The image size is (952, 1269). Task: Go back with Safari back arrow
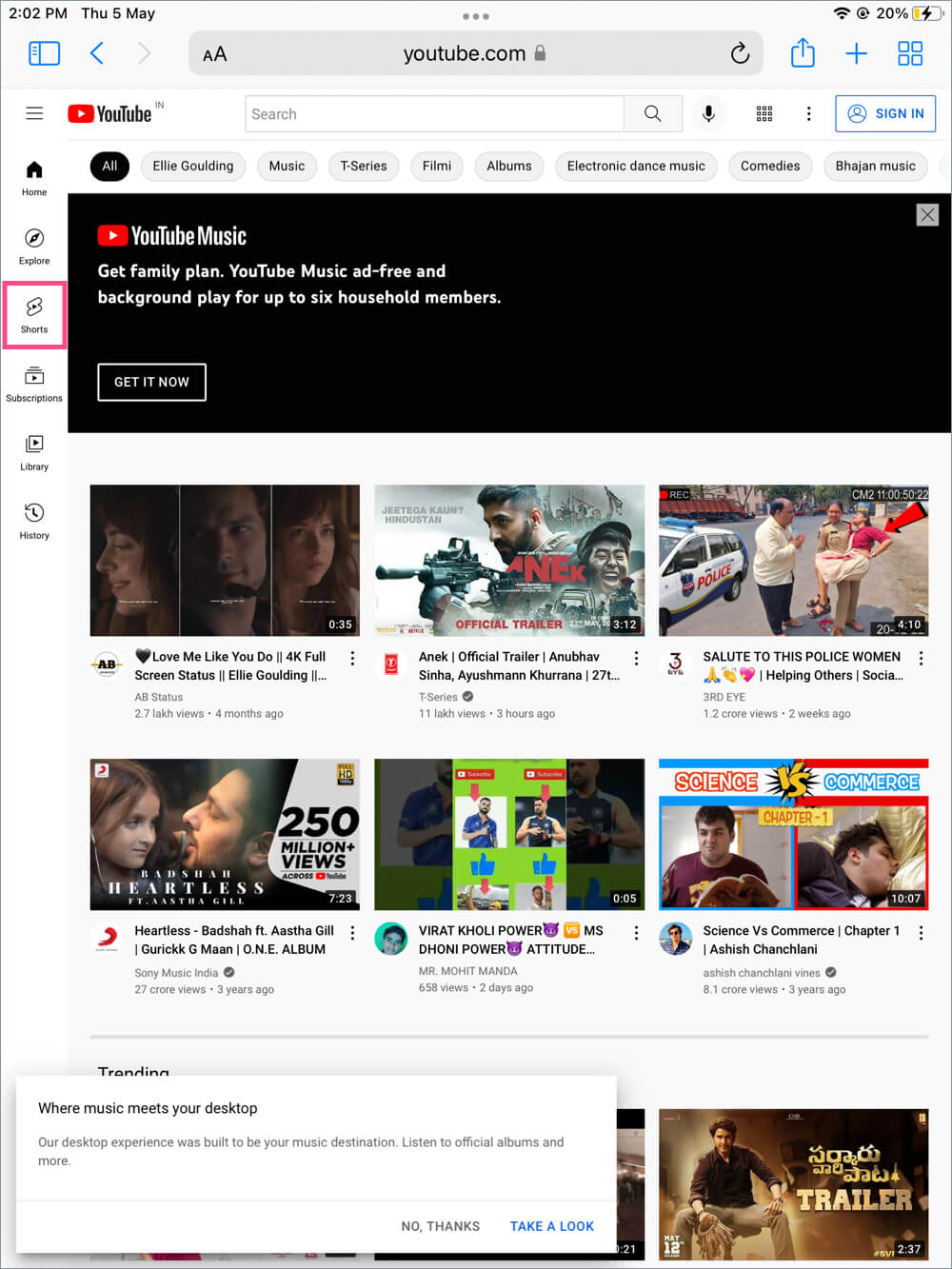point(96,53)
